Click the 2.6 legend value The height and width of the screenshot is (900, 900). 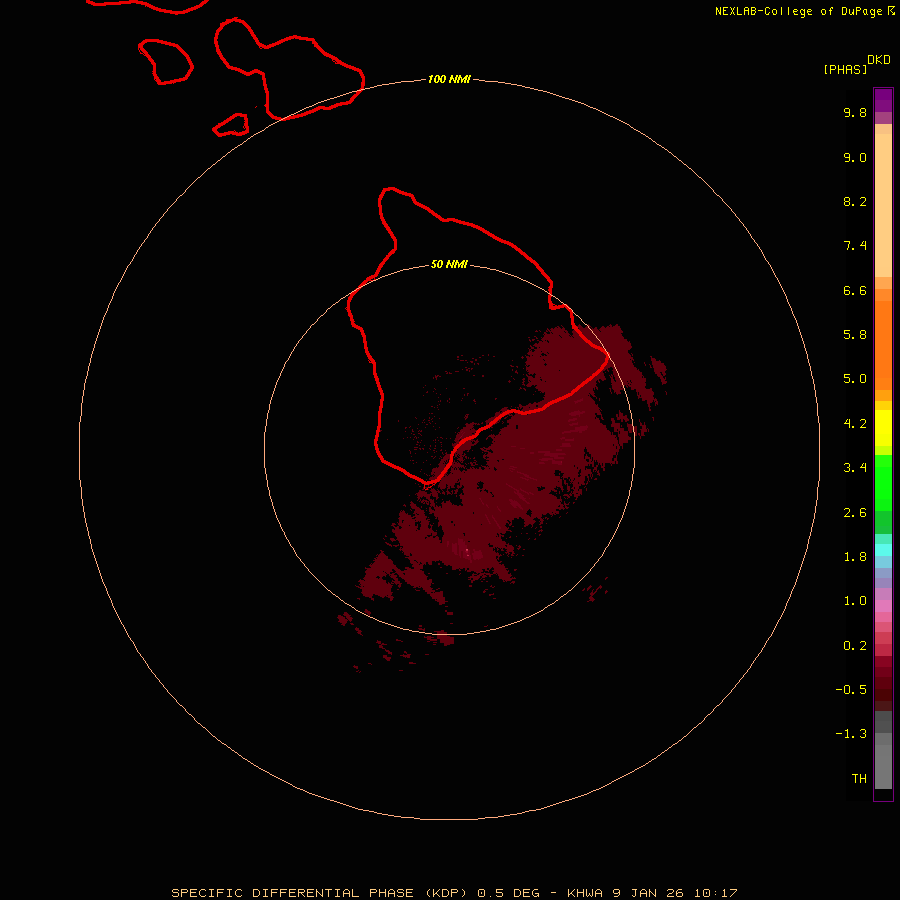855,513
